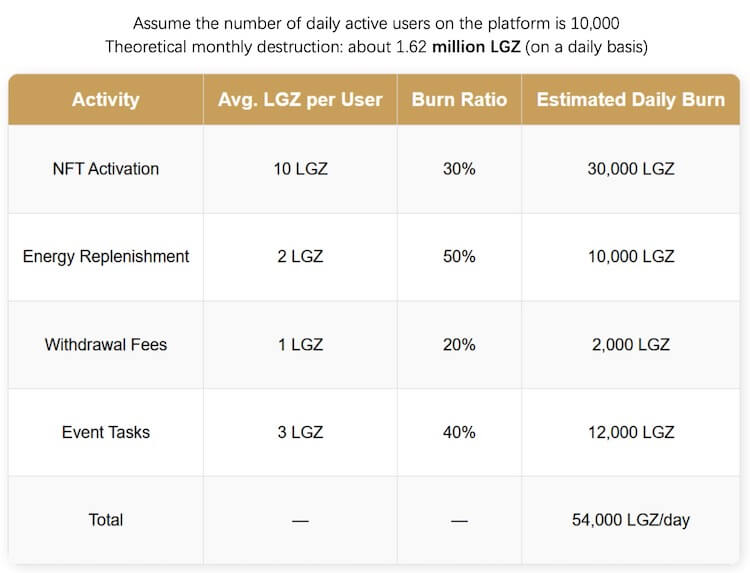Select the Estimated Daily Burn header
Viewport: 750px width, 573px height.
tap(630, 100)
